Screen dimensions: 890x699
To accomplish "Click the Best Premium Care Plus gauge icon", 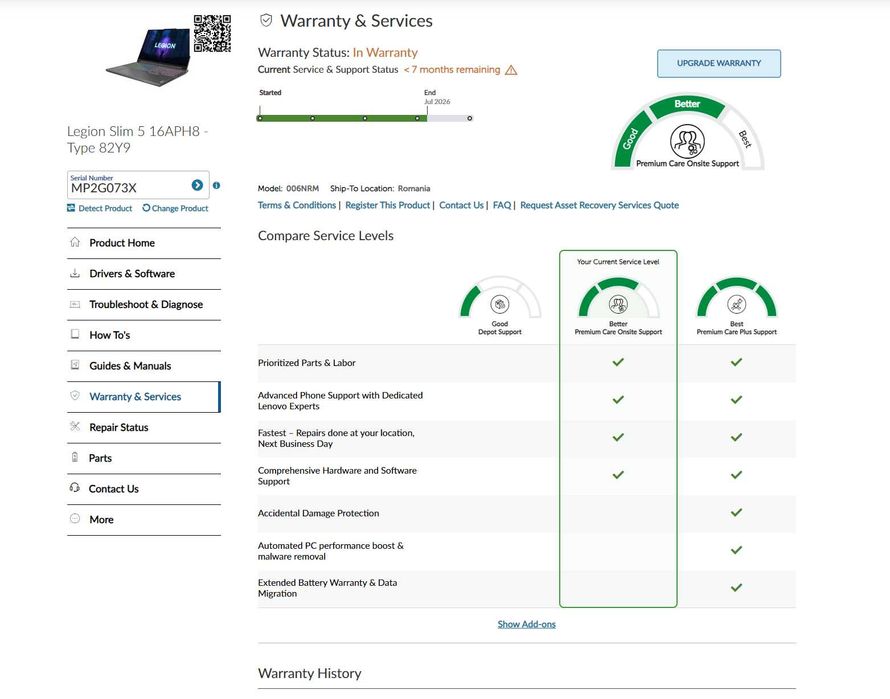I will click(x=736, y=304).
